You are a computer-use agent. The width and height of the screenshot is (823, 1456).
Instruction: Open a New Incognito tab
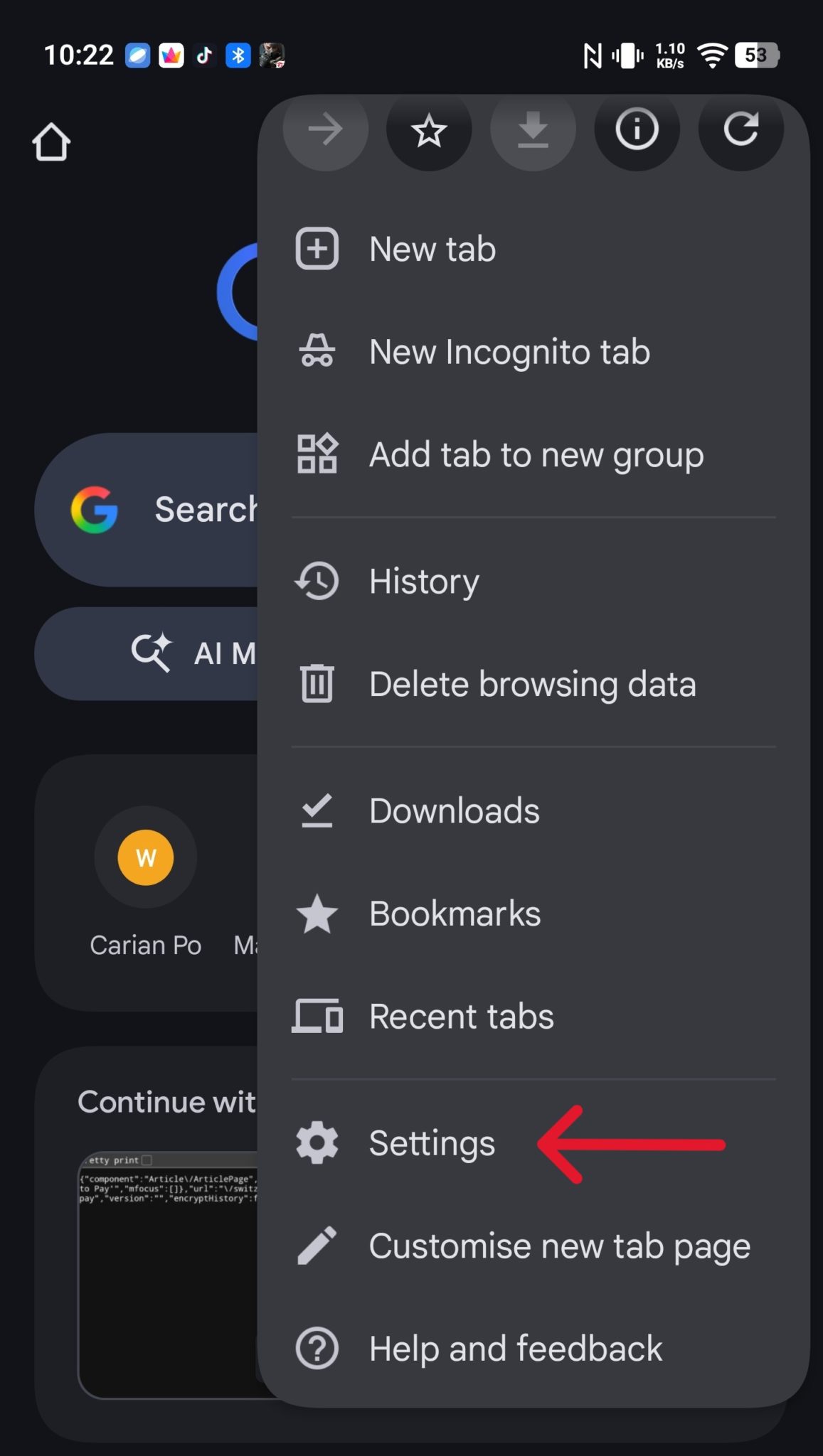pos(509,352)
